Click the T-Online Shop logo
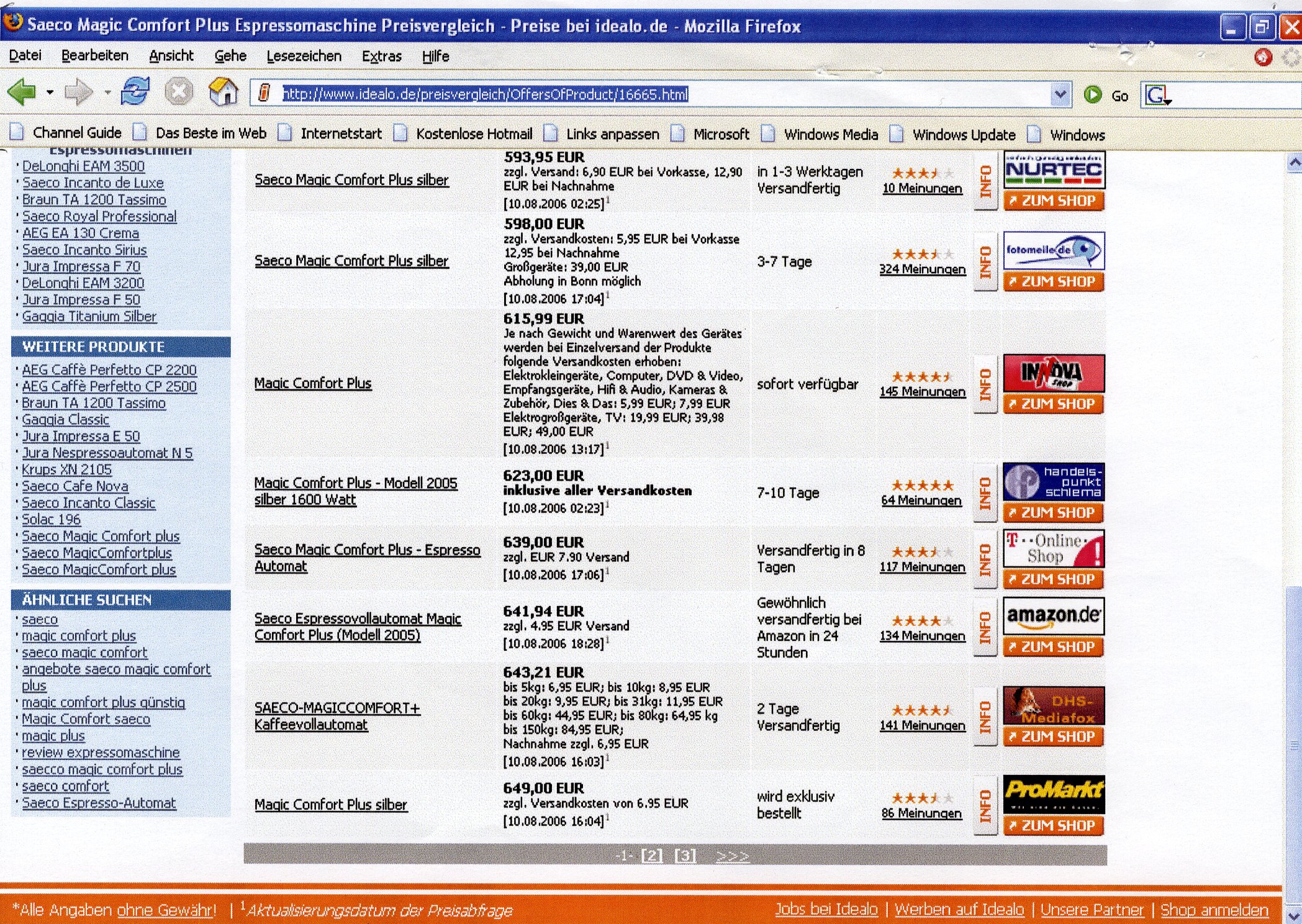This screenshot has height=924, width=1302. coord(1054,548)
